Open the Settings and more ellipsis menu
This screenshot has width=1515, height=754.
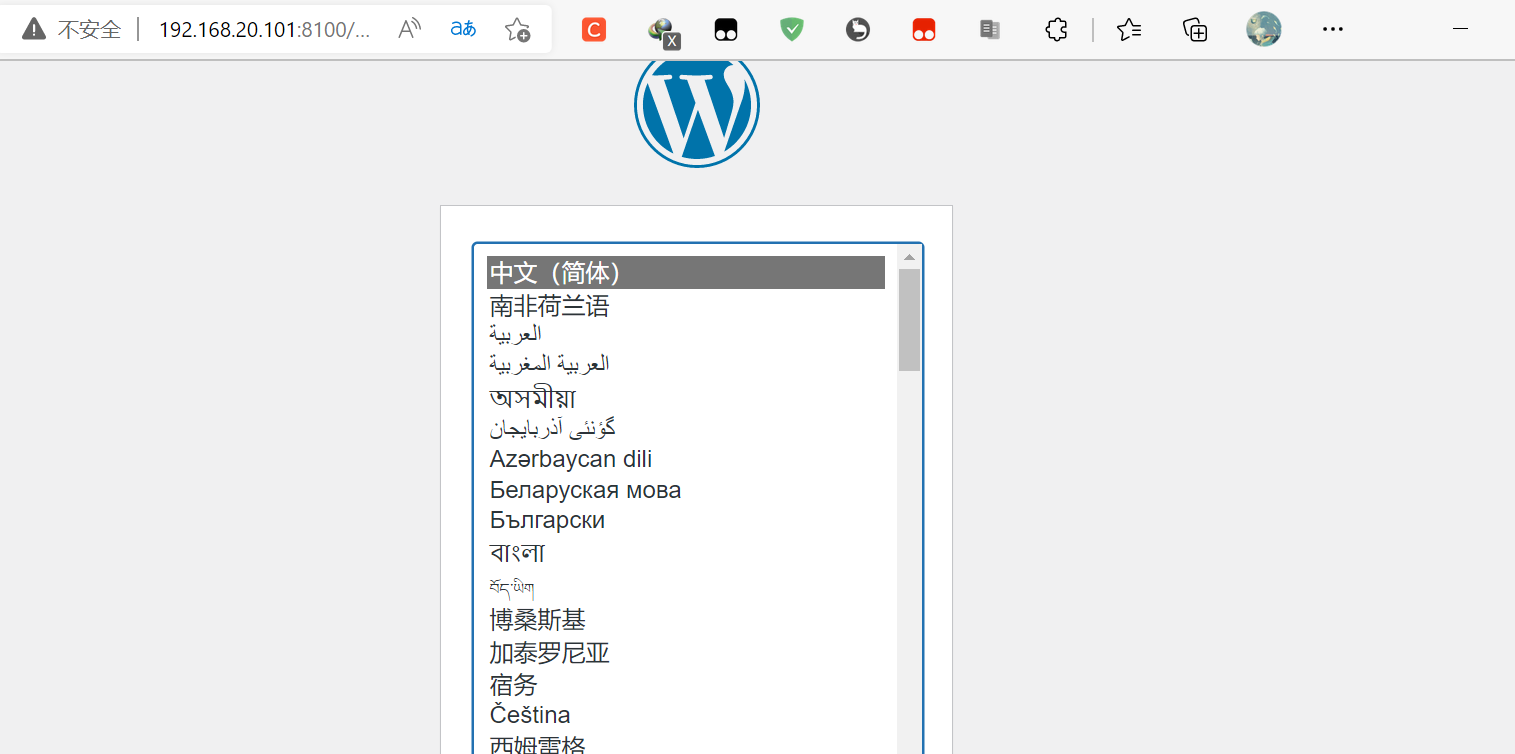pos(1332,30)
